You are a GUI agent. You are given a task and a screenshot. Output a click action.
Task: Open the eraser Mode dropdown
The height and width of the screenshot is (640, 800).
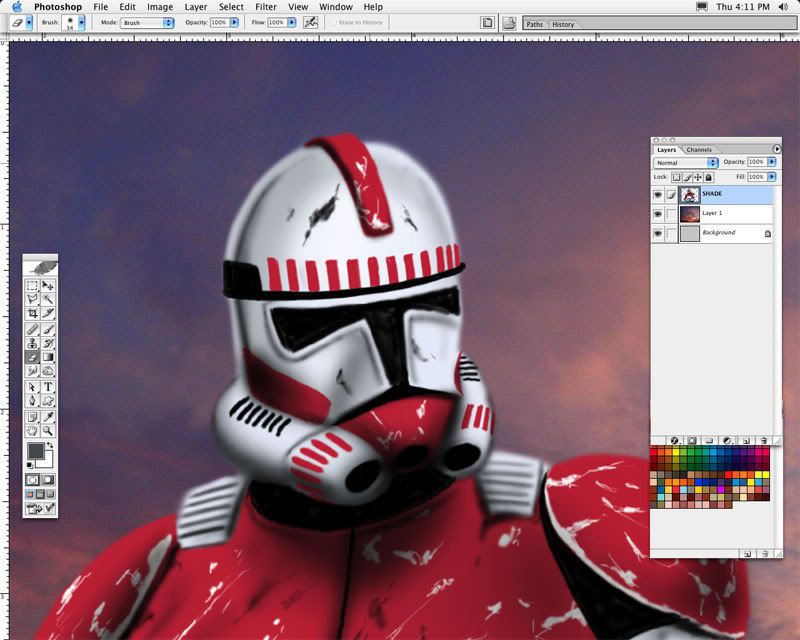[147, 23]
